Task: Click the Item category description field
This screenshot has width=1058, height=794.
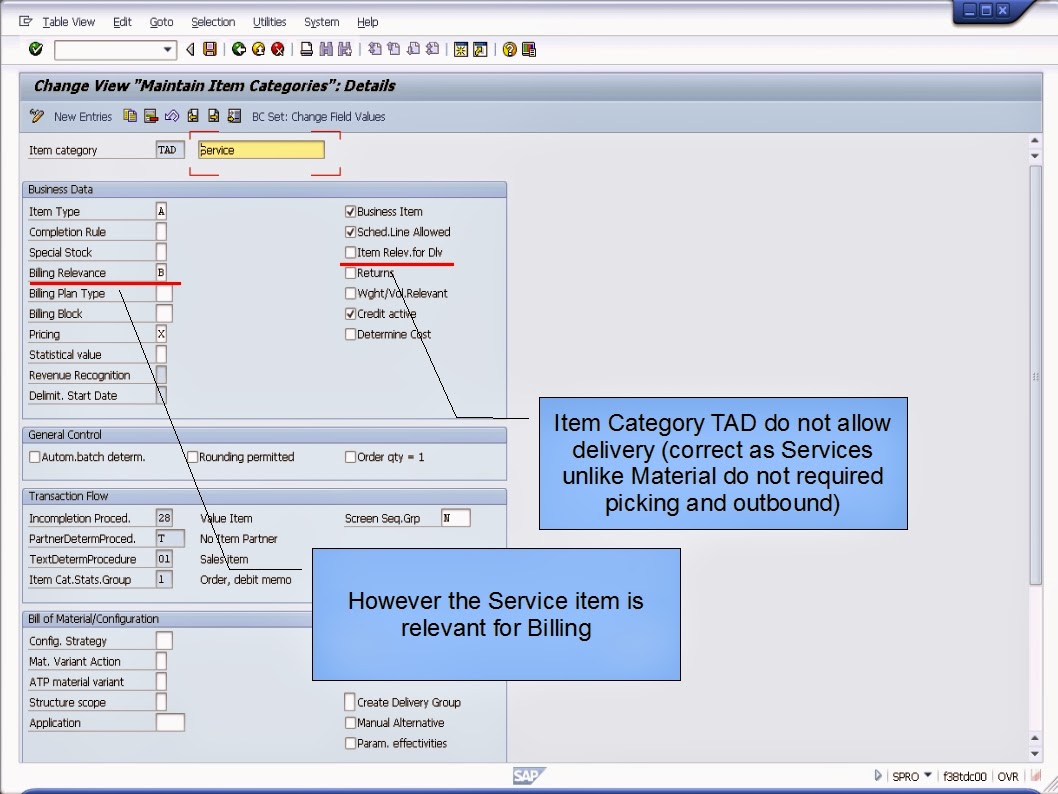Action: point(261,150)
